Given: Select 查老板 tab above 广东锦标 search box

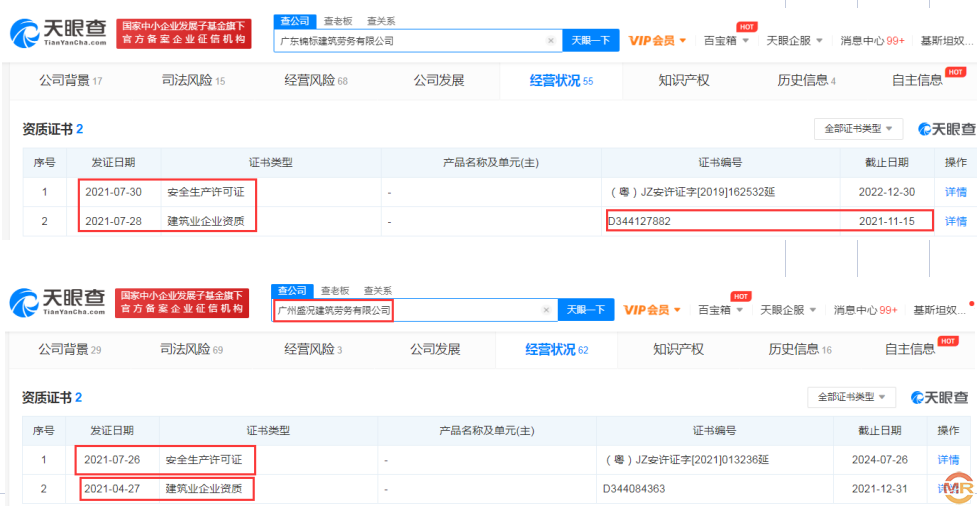Looking at the screenshot, I should [338, 21].
